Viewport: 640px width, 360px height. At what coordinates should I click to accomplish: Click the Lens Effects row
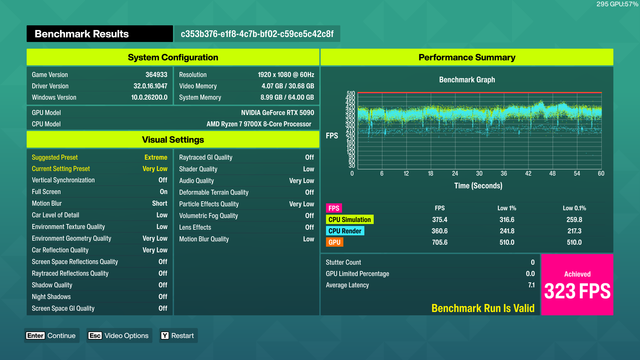247,227
